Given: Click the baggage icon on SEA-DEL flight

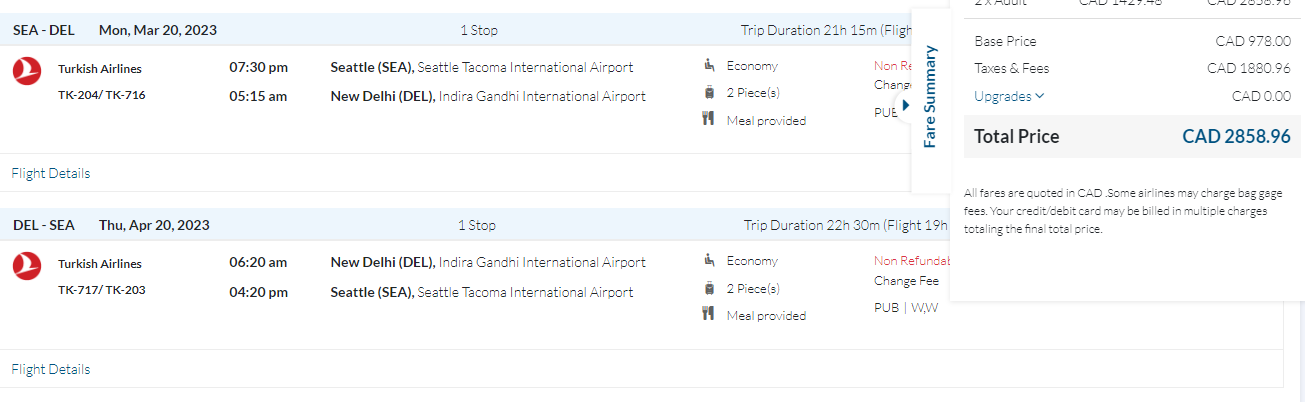Looking at the screenshot, I should coord(709,93).
